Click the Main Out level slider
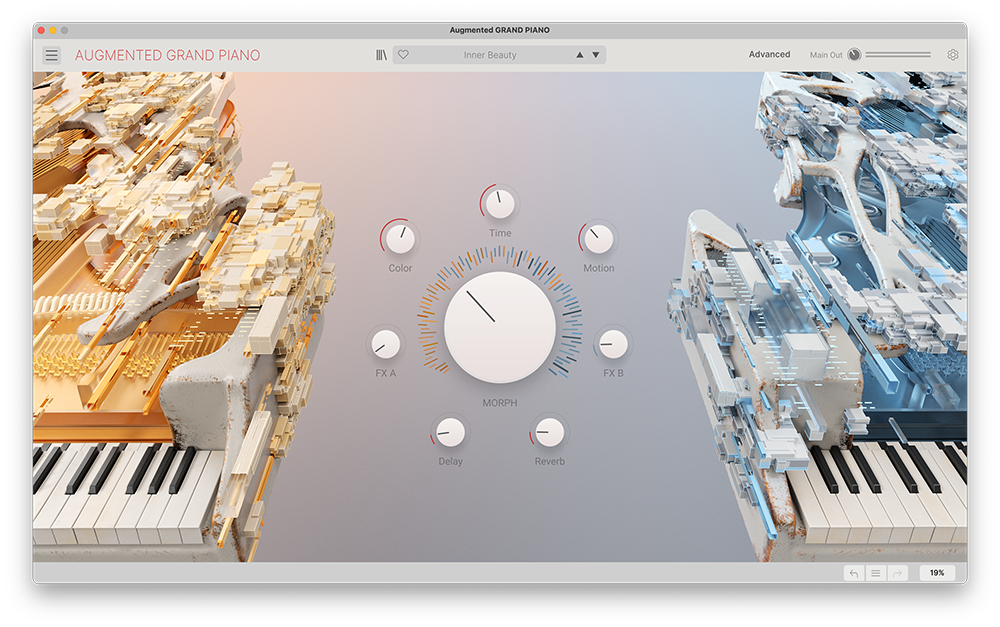Screen dimensions: 1000x627 897,55
